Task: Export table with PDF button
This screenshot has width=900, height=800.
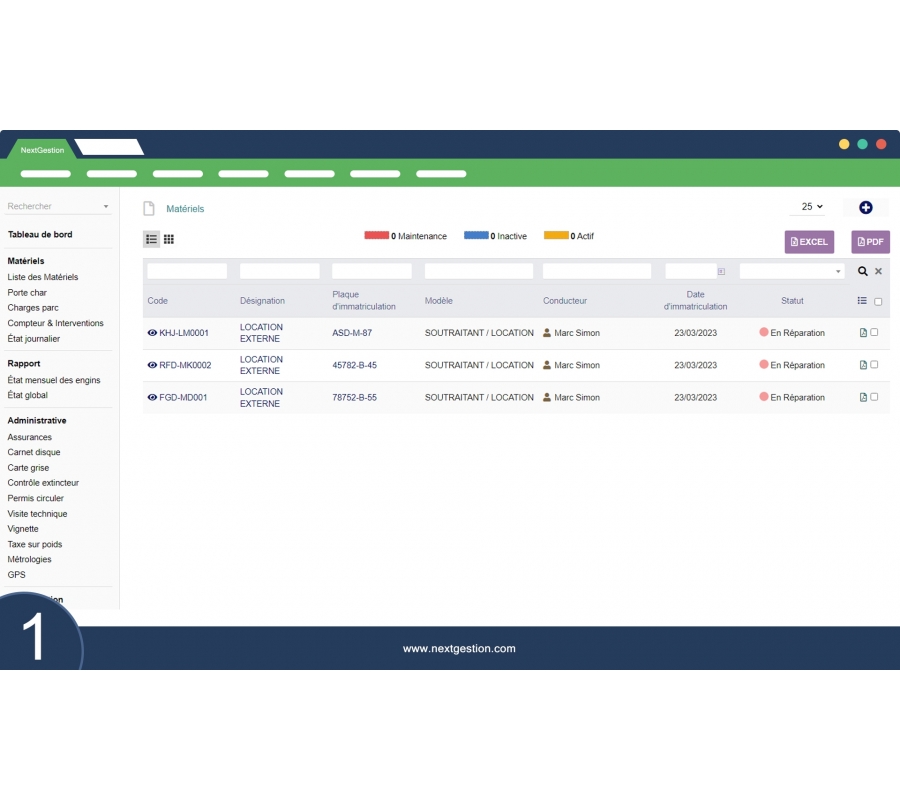Action: coord(870,242)
